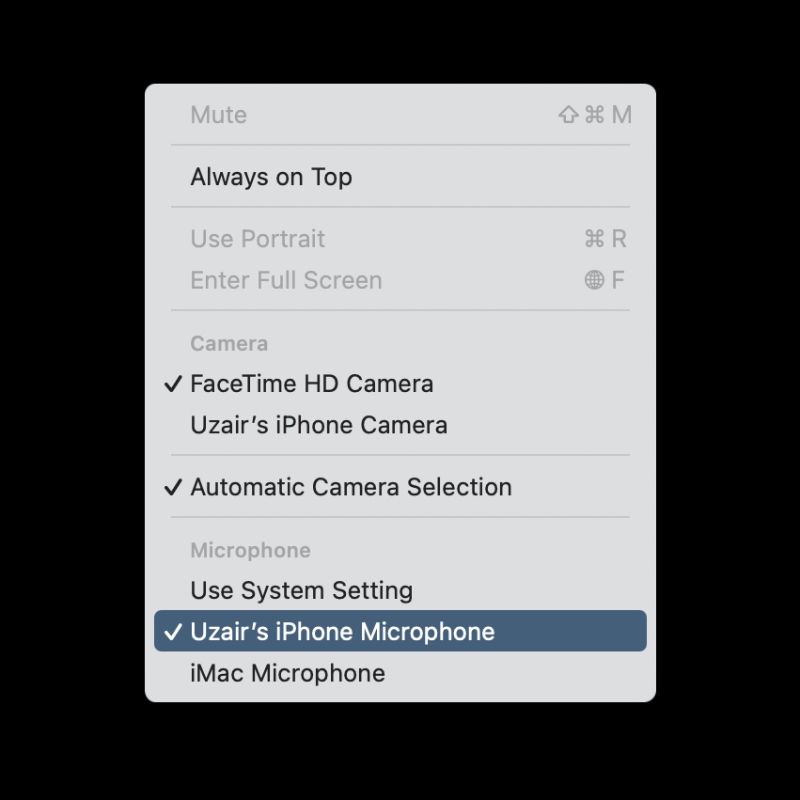
Task: Enable the Always on Top option
Action: tap(271, 177)
